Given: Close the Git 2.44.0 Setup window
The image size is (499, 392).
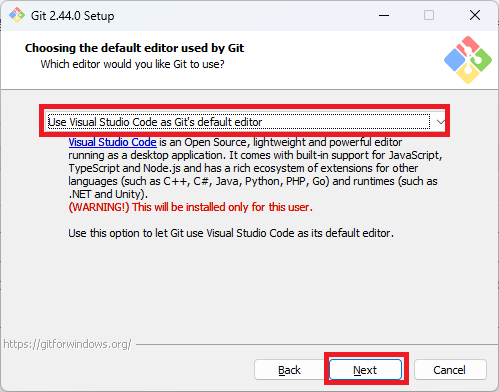Looking at the screenshot, I should 475,15.
